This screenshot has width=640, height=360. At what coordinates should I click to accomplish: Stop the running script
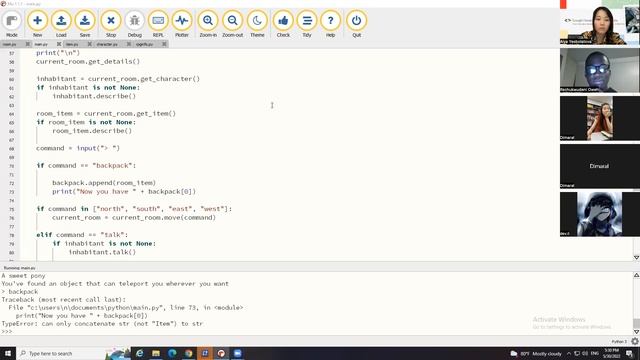111,24
